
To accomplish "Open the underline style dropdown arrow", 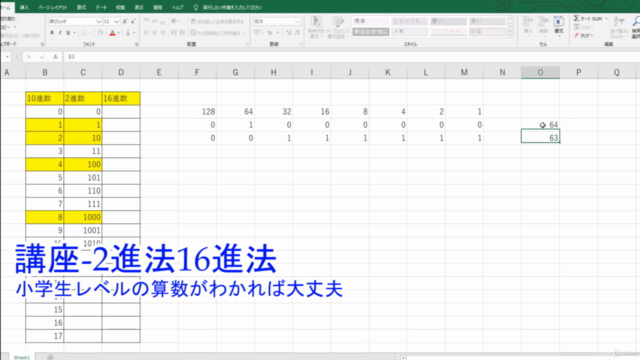I will click(x=74, y=33).
